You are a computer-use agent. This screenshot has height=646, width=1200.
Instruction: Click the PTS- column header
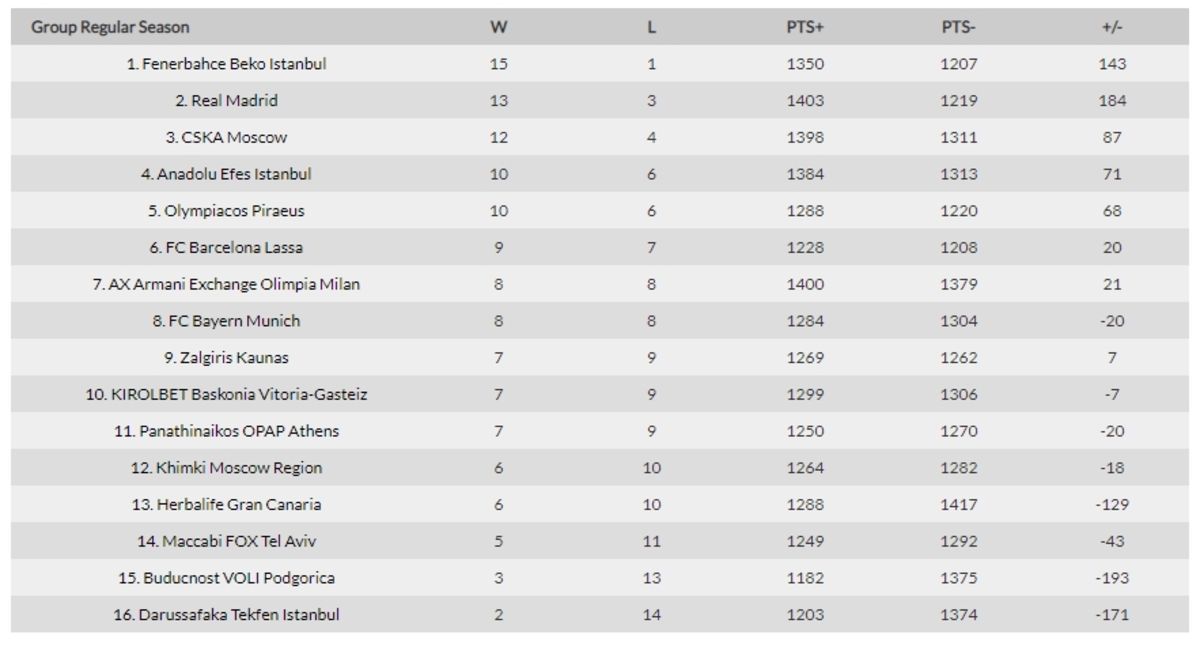(958, 27)
